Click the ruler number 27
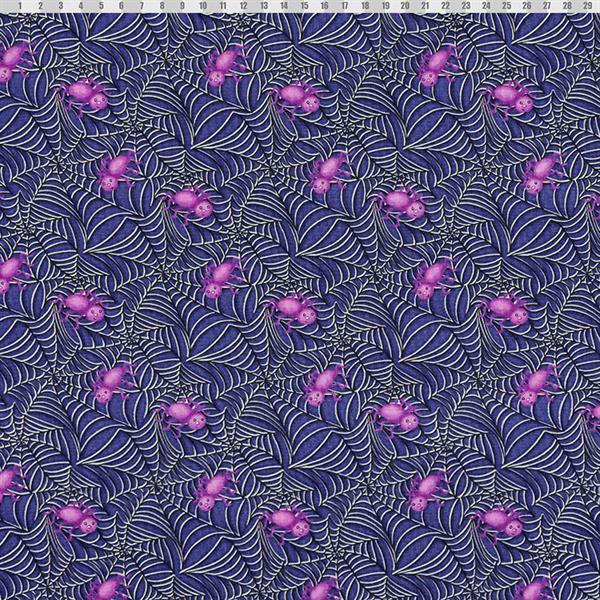 point(547,6)
